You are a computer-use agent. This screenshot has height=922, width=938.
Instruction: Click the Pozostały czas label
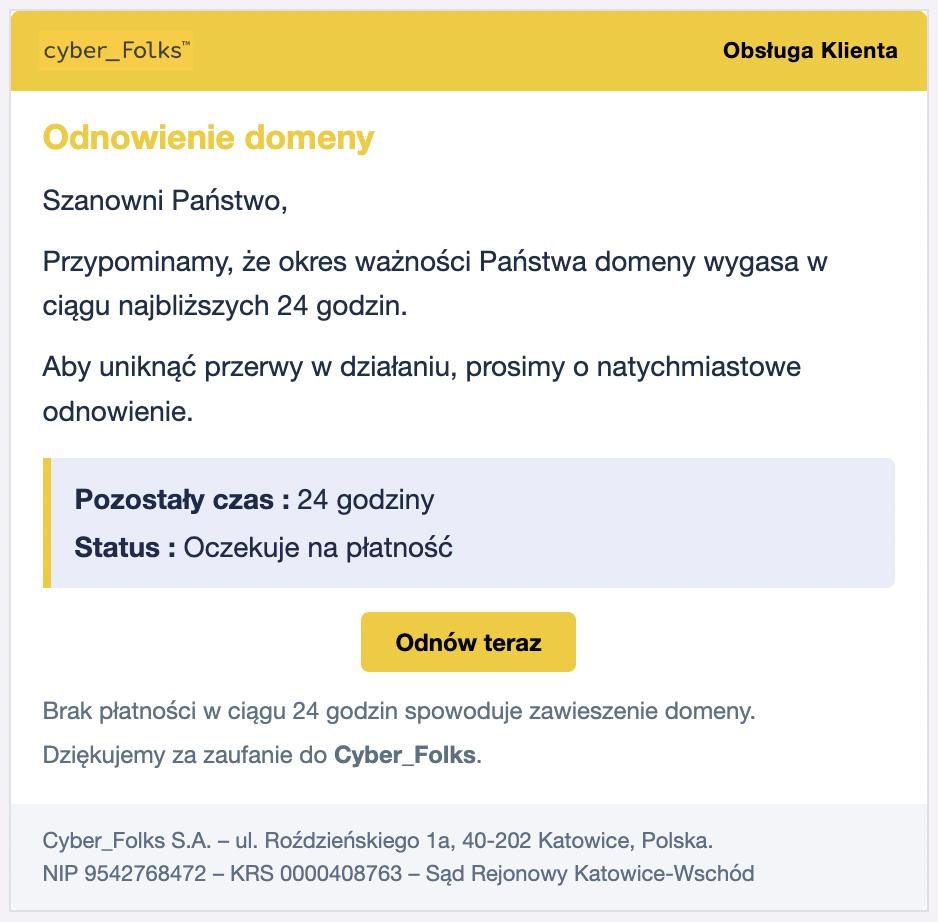coord(182,500)
